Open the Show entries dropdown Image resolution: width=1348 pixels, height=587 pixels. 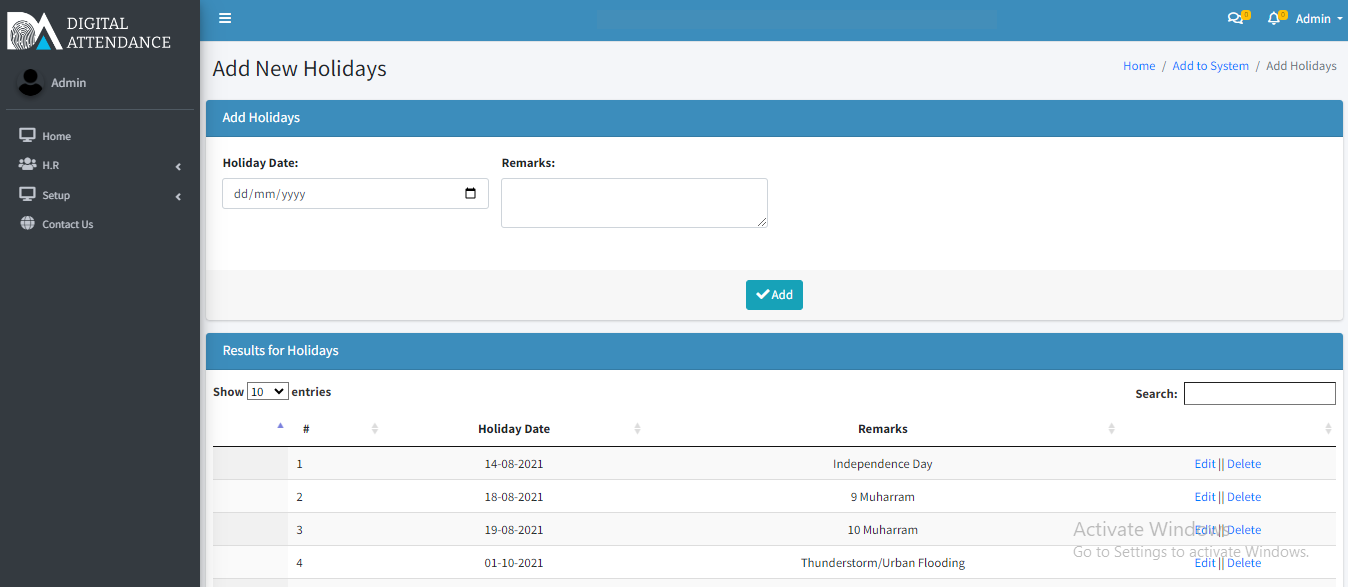[267, 392]
